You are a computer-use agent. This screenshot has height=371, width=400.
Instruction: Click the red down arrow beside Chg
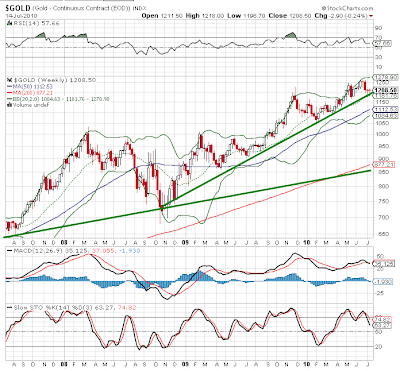click(x=371, y=16)
